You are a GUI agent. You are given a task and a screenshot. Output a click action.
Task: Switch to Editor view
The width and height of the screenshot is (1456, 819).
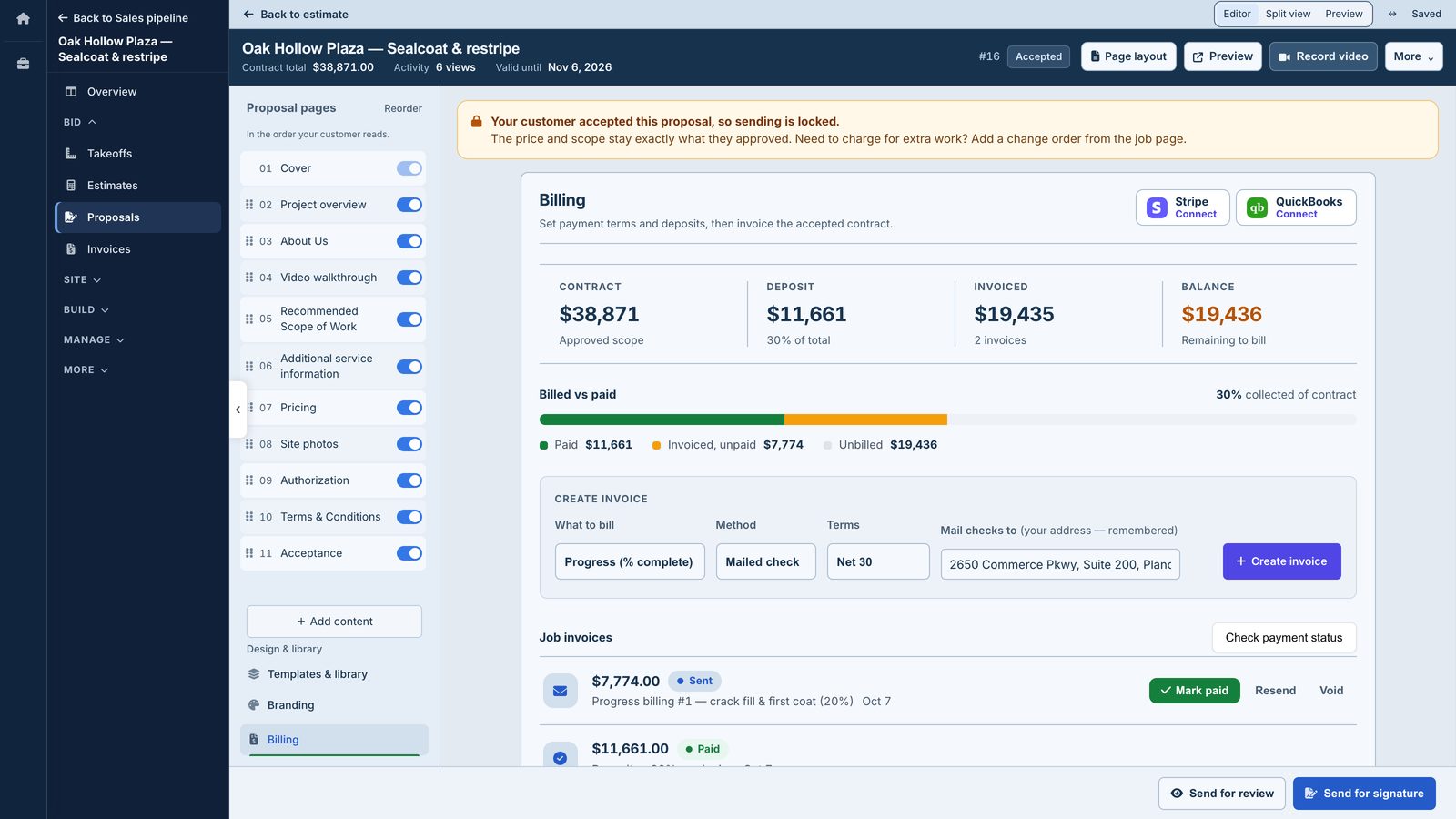pyautogui.click(x=1237, y=14)
